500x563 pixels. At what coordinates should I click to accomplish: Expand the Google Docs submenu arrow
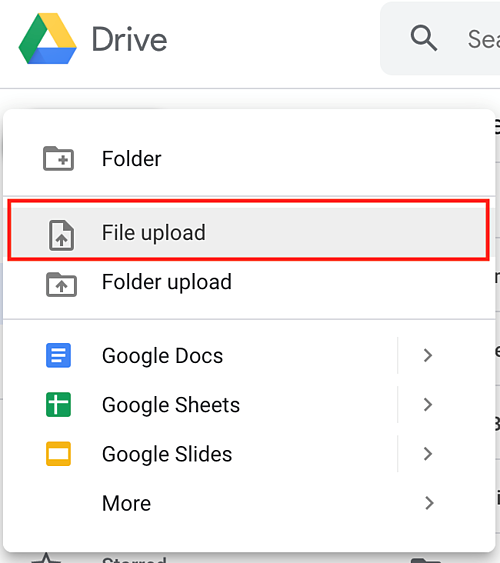[x=428, y=355]
